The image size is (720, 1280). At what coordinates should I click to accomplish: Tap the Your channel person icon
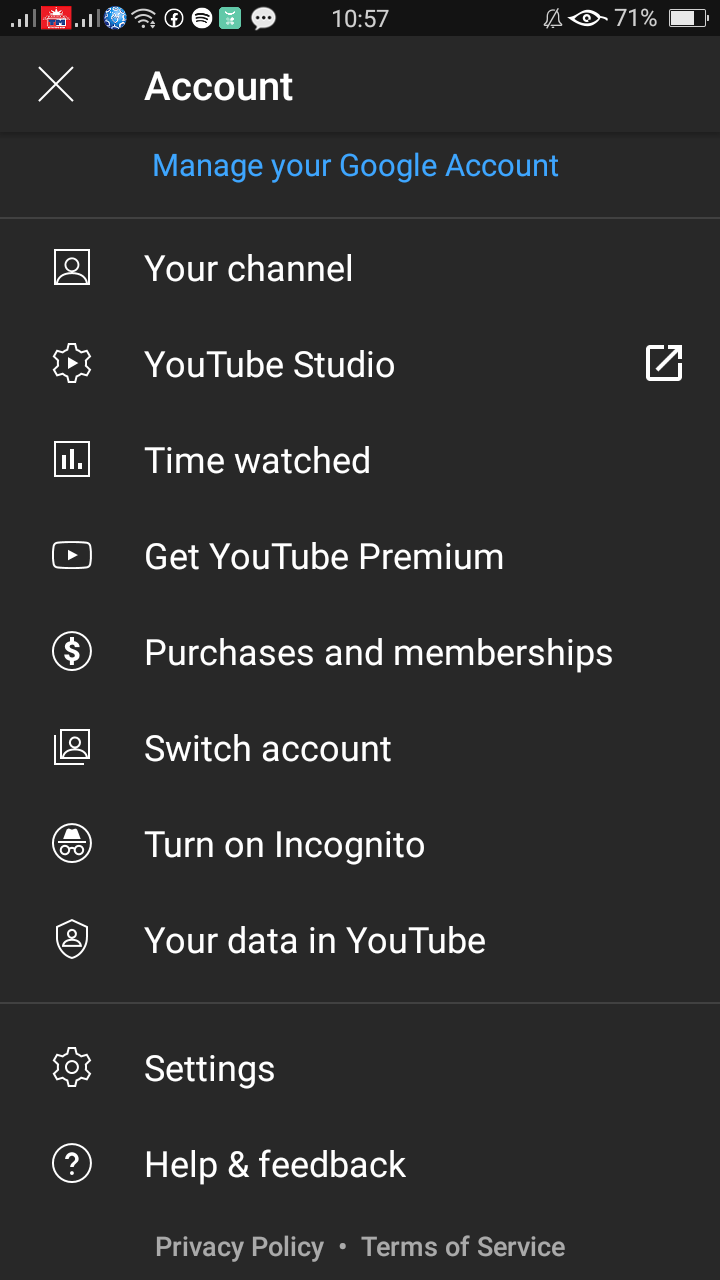72,268
